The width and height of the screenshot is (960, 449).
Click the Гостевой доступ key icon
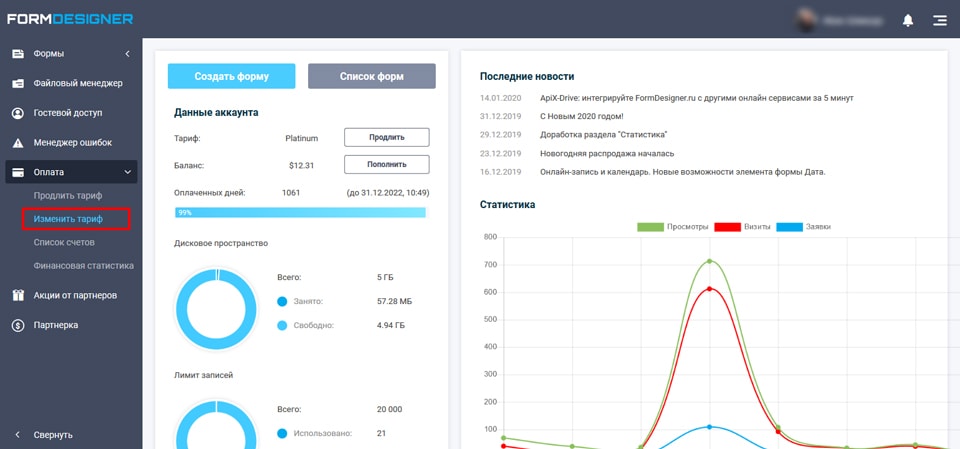point(18,113)
